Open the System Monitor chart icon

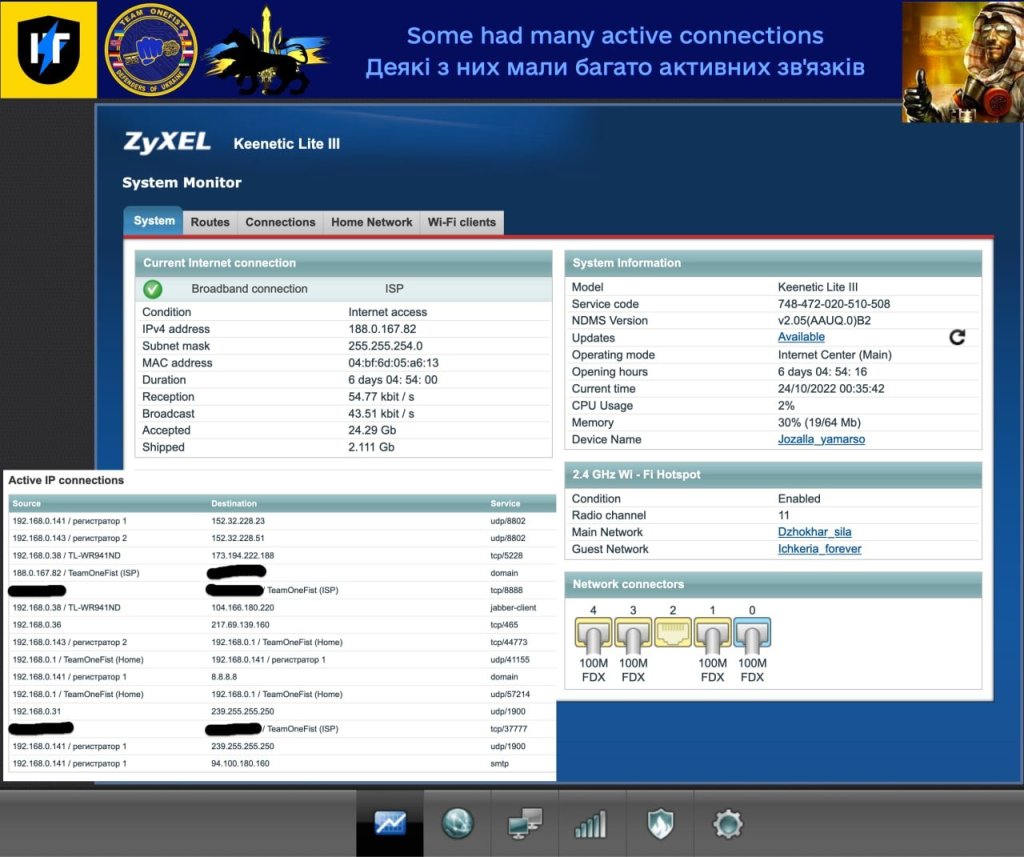[390, 823]
